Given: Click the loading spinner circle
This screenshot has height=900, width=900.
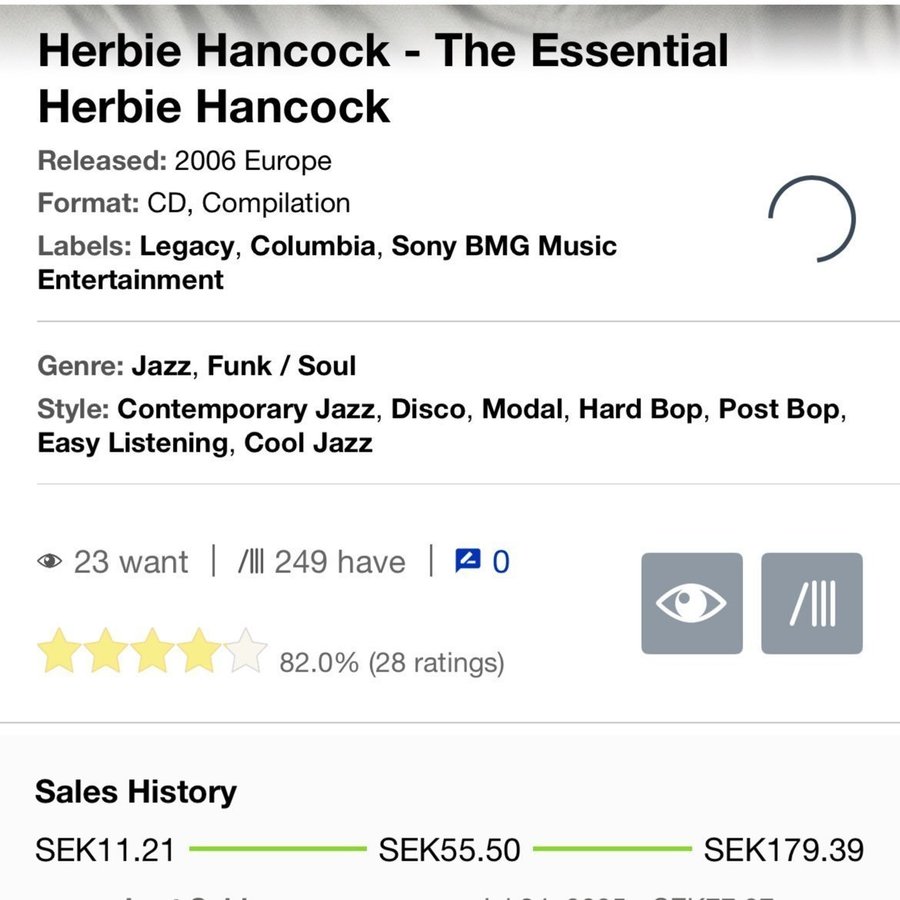Looking at the screenshot, I should [x=812, y=218].
